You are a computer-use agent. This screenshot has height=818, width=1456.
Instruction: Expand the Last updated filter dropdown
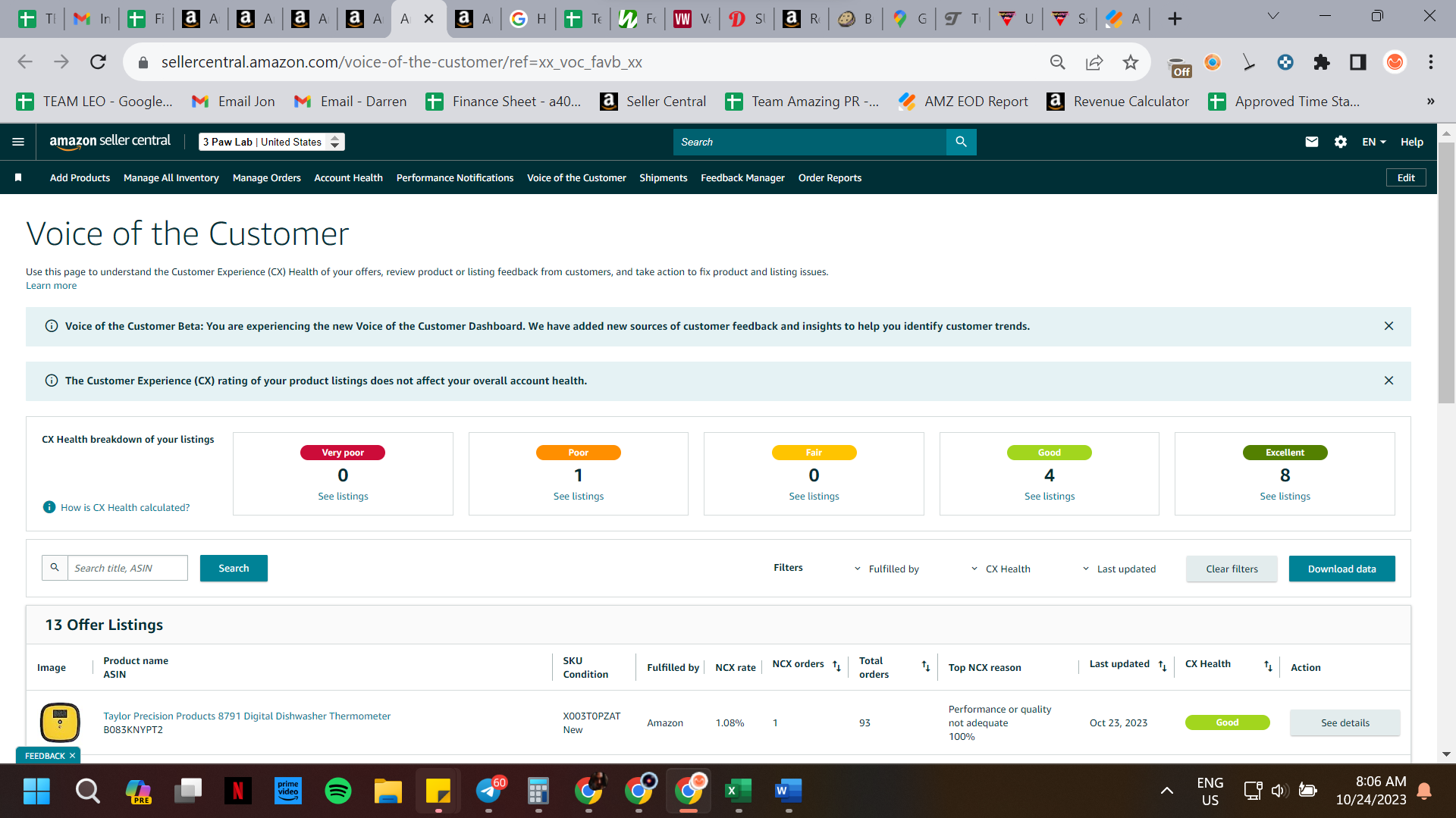1119,569
